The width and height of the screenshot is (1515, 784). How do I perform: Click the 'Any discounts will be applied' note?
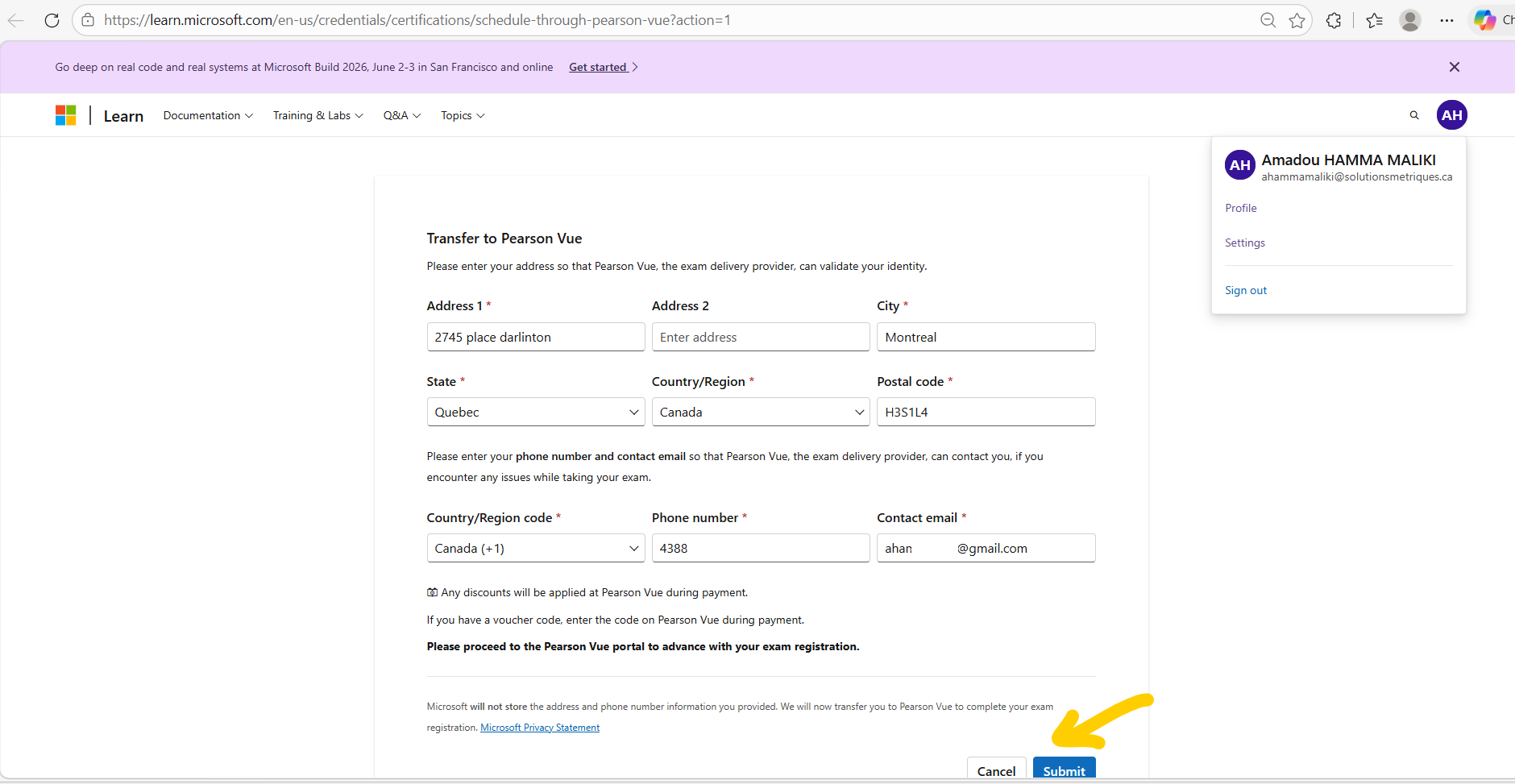click(587, 593)
